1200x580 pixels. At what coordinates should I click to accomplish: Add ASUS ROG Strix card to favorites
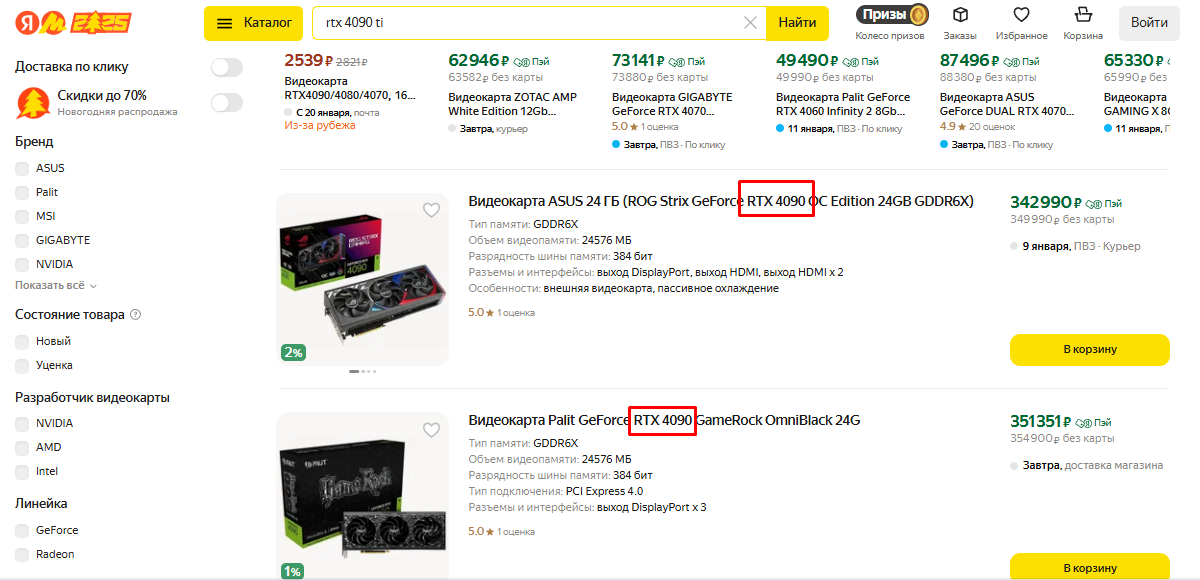(x=431, y=210)
